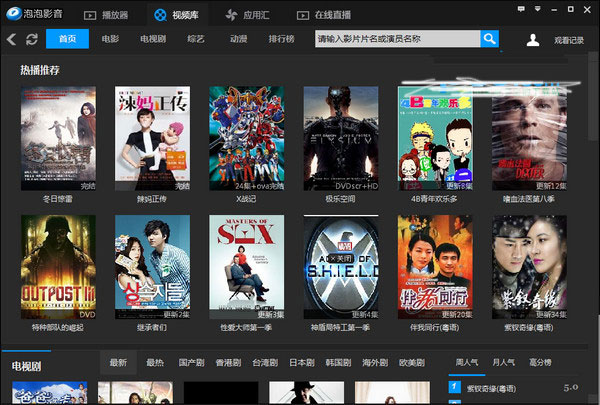Open the 电影 movies category

(x=110, y=39)
